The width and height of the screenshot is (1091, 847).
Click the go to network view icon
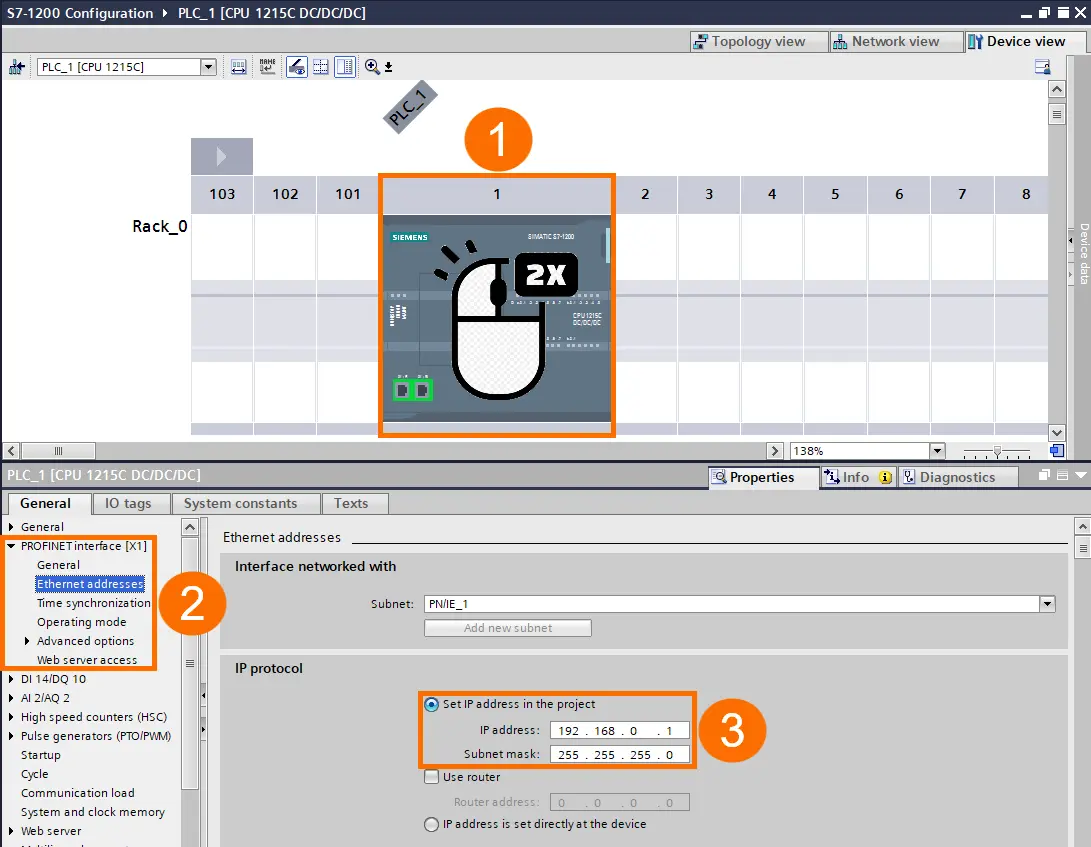point(17,67)
